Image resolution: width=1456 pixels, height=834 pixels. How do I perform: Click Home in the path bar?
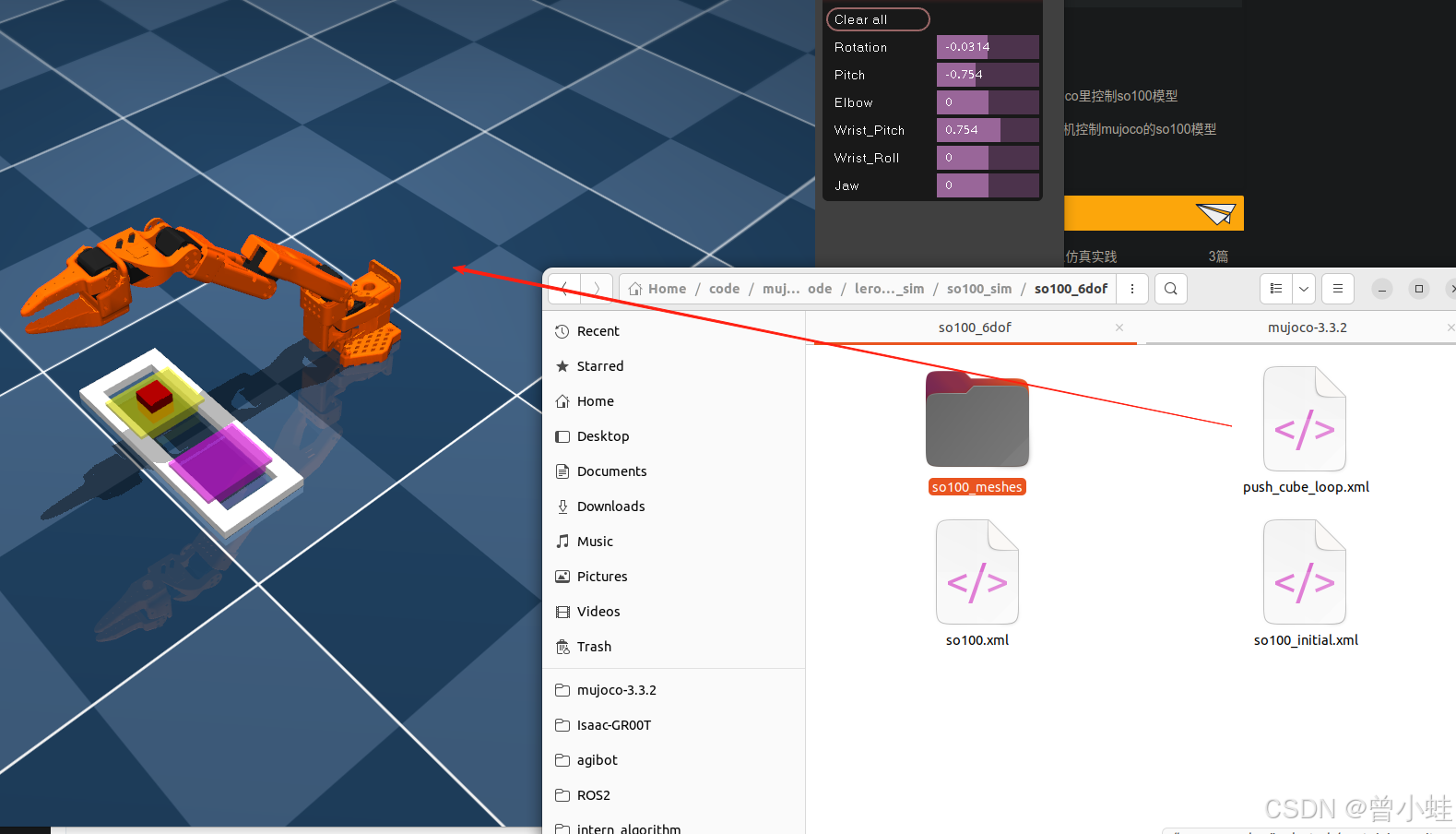tap(657, 289)
